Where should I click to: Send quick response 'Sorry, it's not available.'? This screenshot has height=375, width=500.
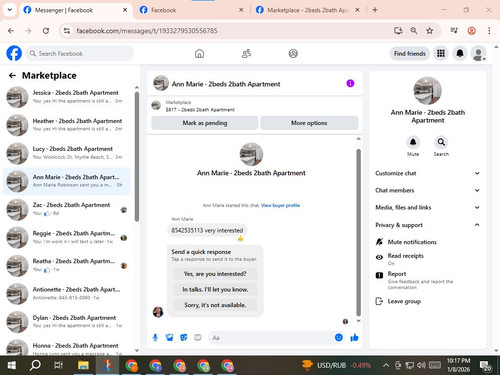(215, 305)
